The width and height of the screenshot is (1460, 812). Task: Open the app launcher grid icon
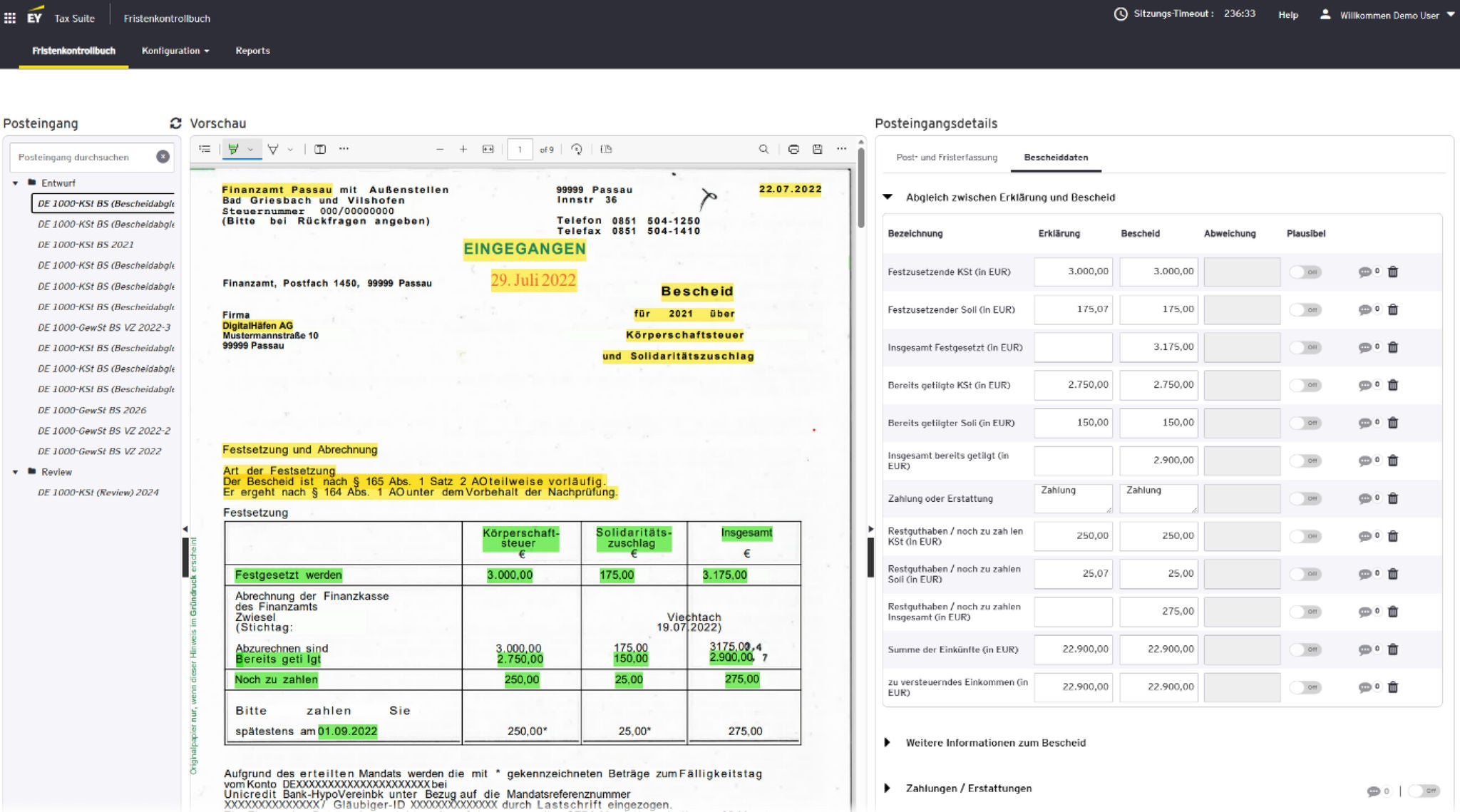[x=10, y=18]
